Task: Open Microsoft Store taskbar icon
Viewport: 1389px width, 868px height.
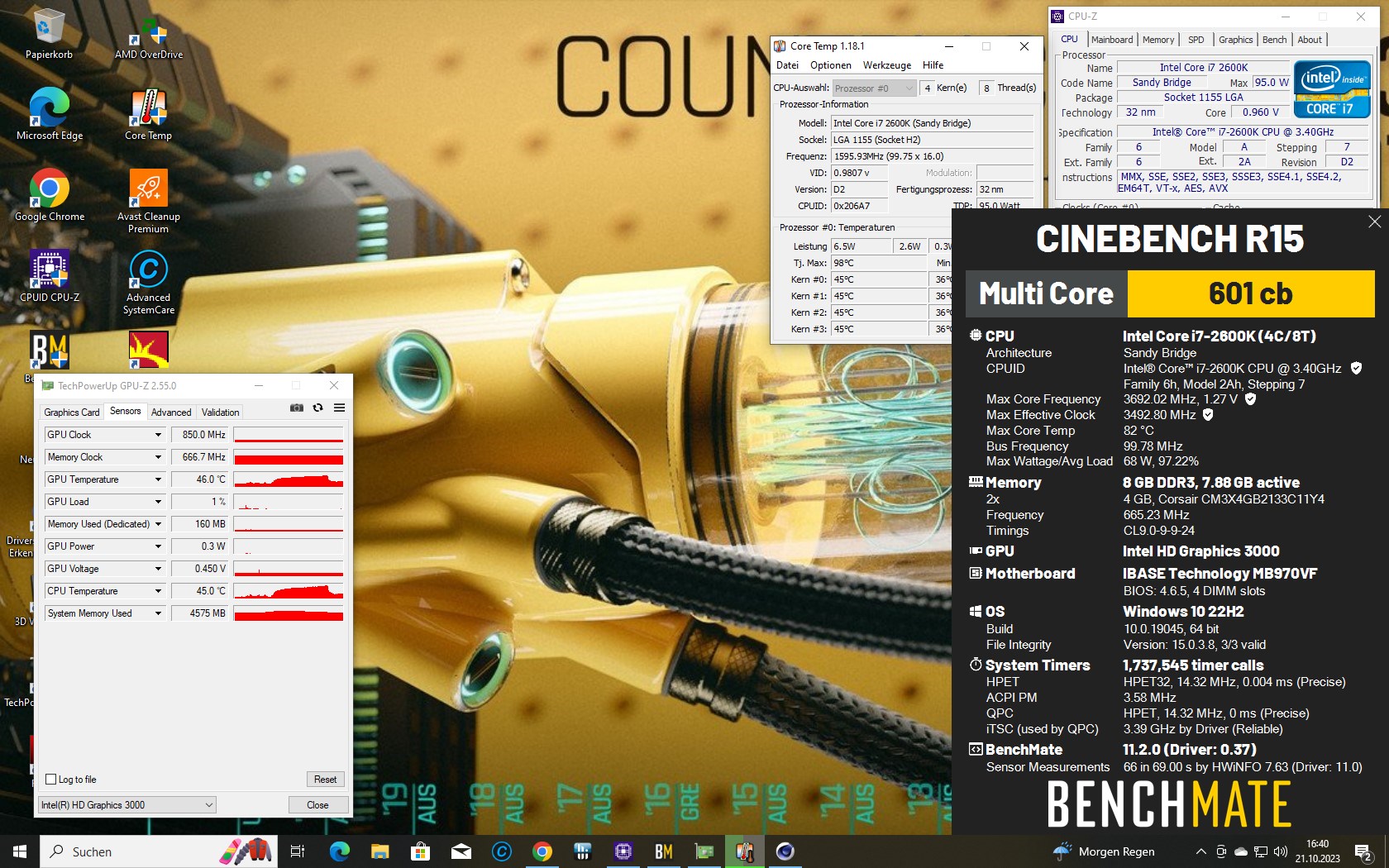Action: (420, 851)
